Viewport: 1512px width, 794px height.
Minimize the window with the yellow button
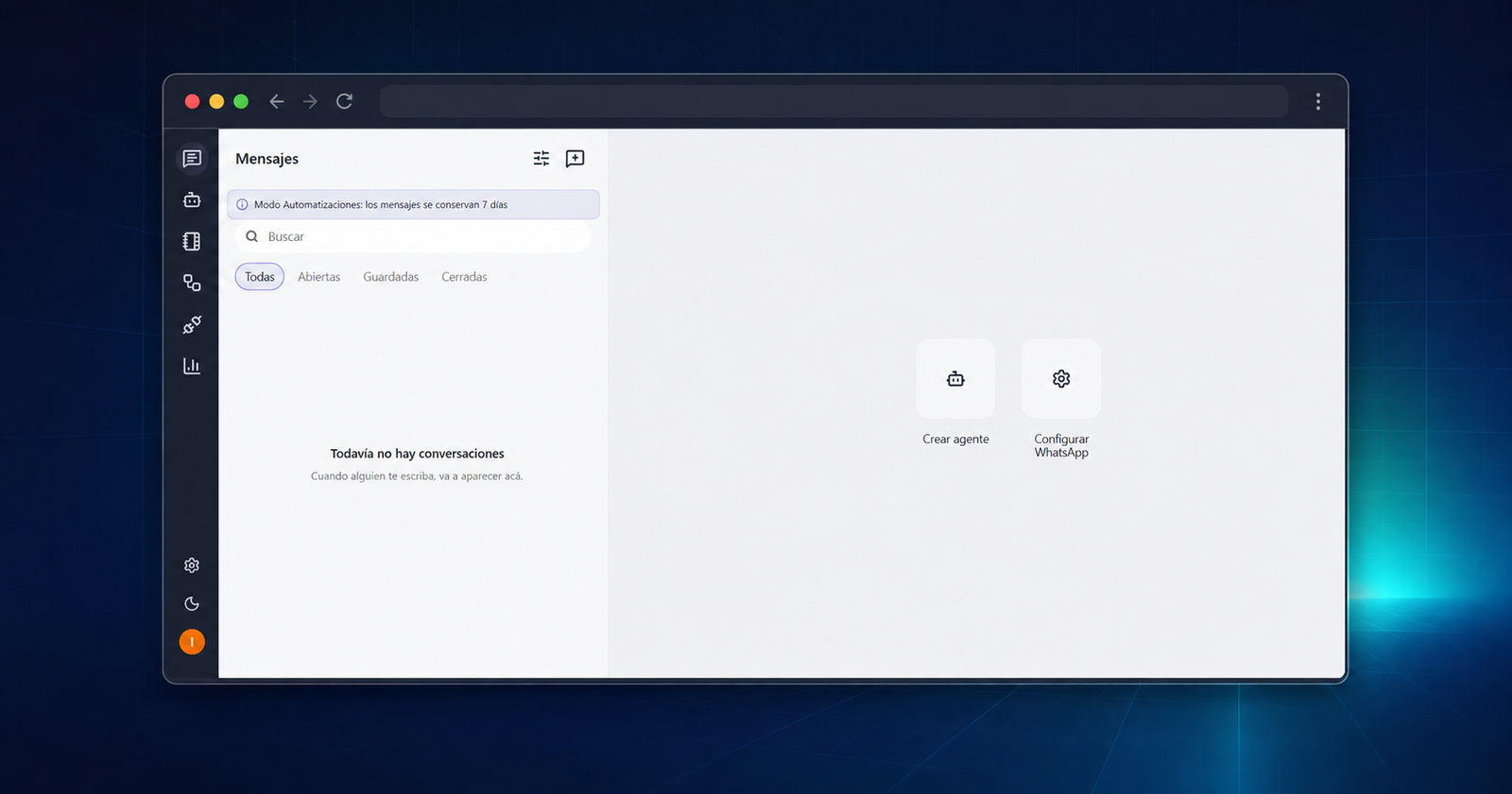click(216, 101)
